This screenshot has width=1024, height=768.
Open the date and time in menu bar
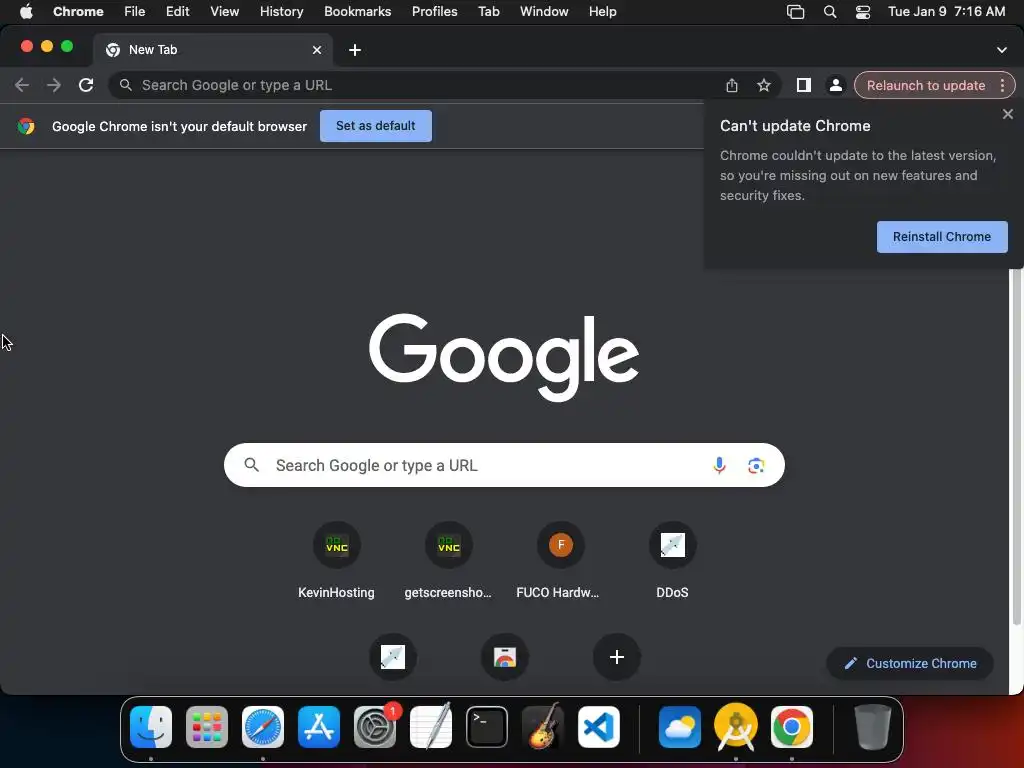point(946,12)
